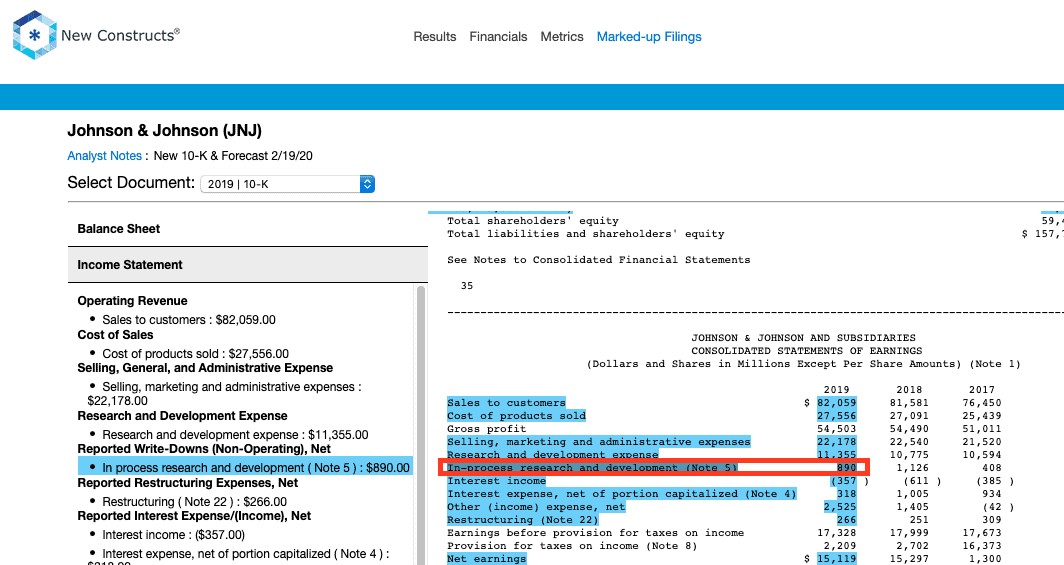Click highlighted Restructuring (Note 22) in filing
1064x565 pixels.
click(x=522, y=520)
